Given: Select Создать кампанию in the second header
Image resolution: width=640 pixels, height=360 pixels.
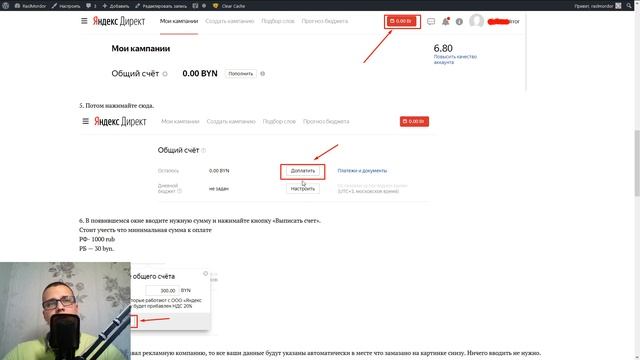Looking at the screenshot, I should click(231, 121).
